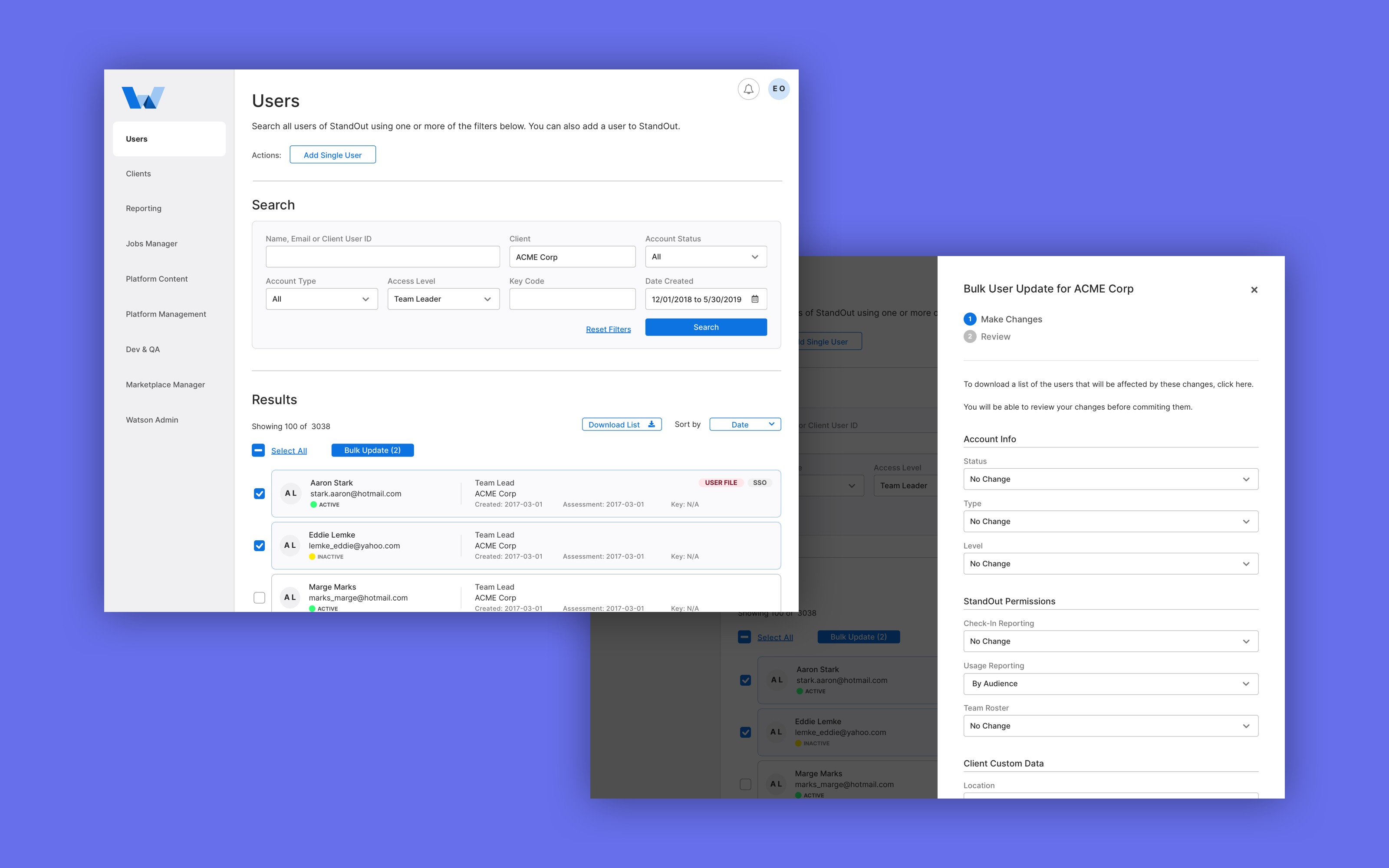The image size is (1389, 868).
Task: Click Bulk Update (2) in dimmed background window
Action: point(859,637)
